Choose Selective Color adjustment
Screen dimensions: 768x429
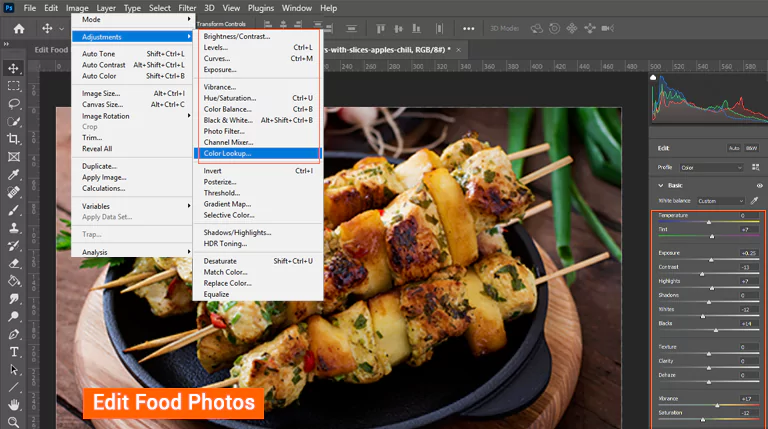[258, 215]
